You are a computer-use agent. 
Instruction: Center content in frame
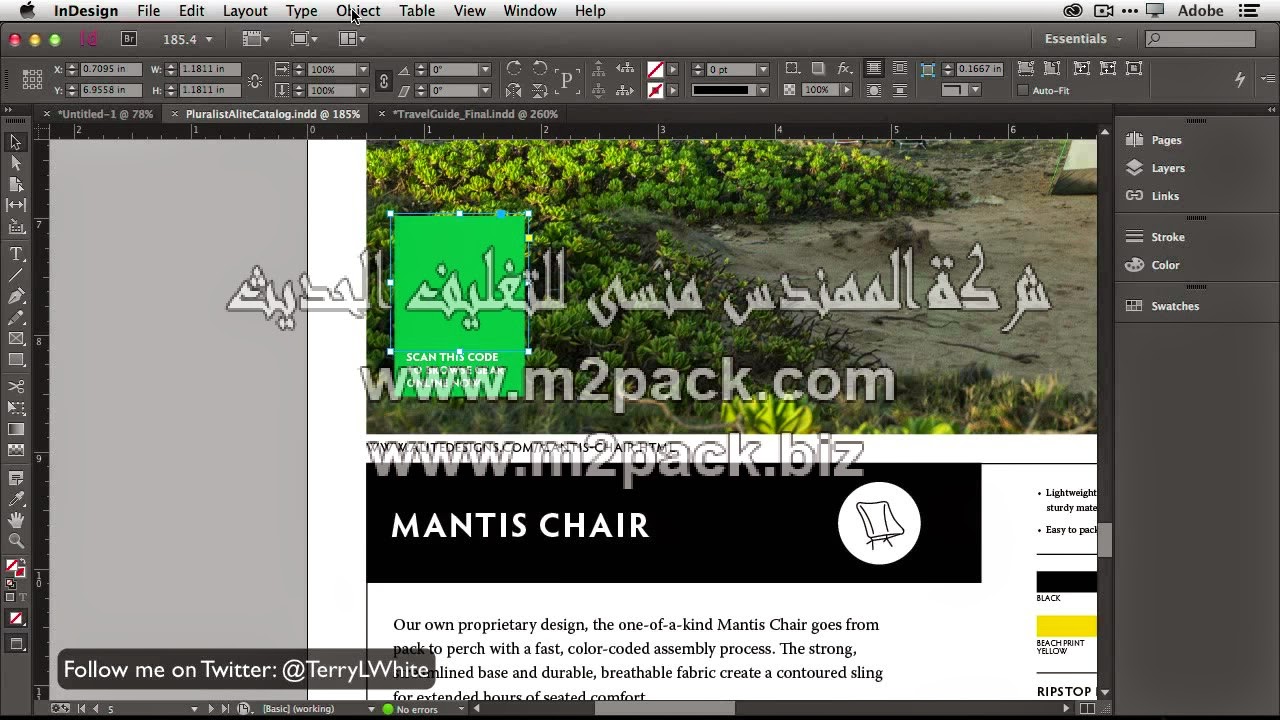tap(1134, 69)
